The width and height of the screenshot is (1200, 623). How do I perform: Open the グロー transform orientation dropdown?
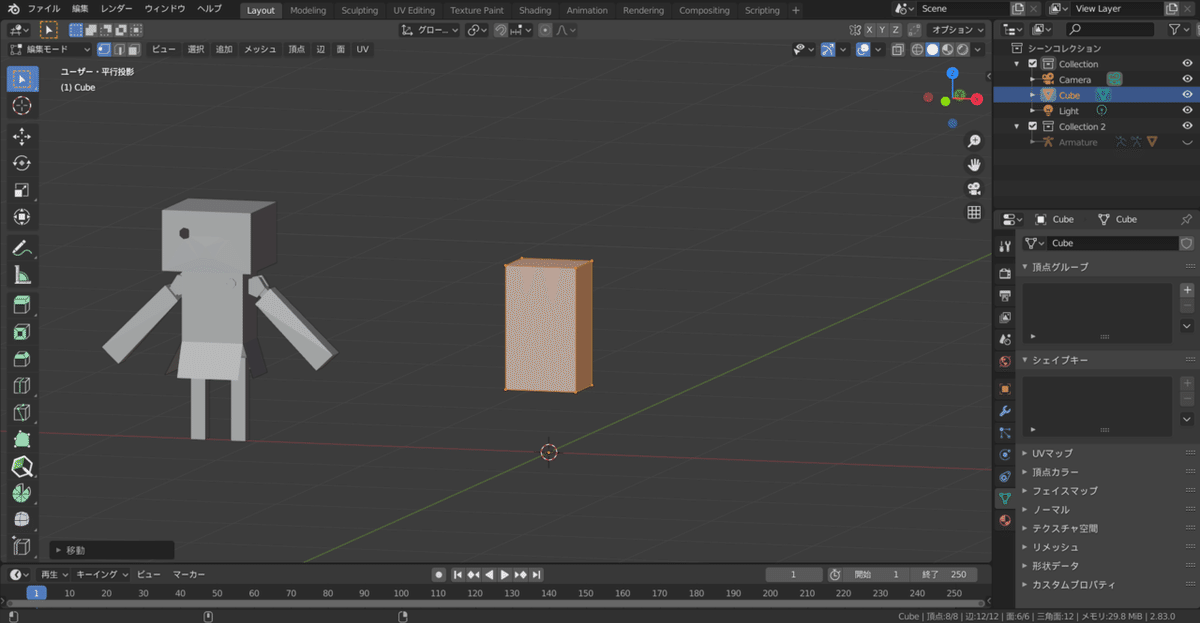pos(430,30)
